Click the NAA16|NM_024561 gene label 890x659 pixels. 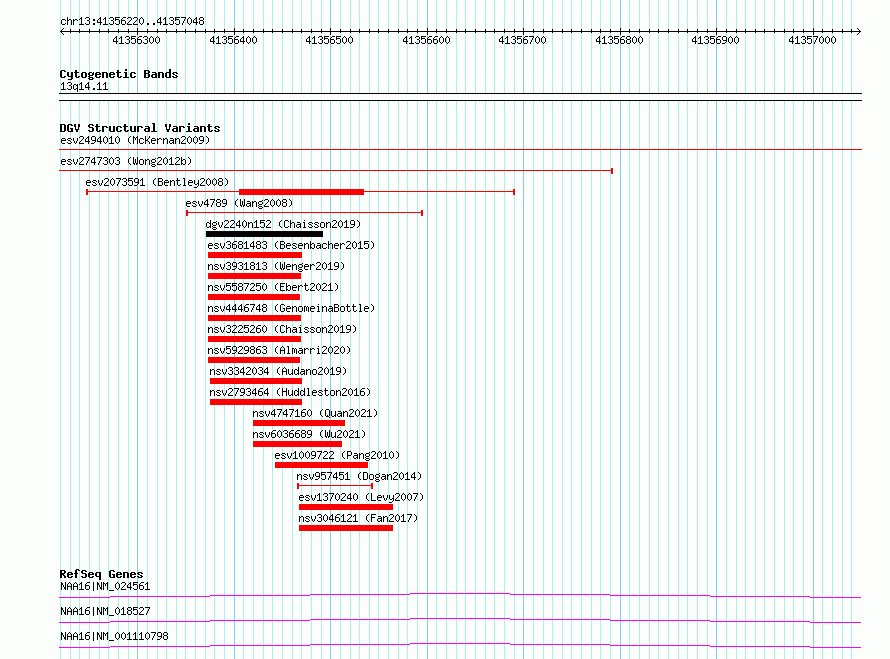[105, 586]
